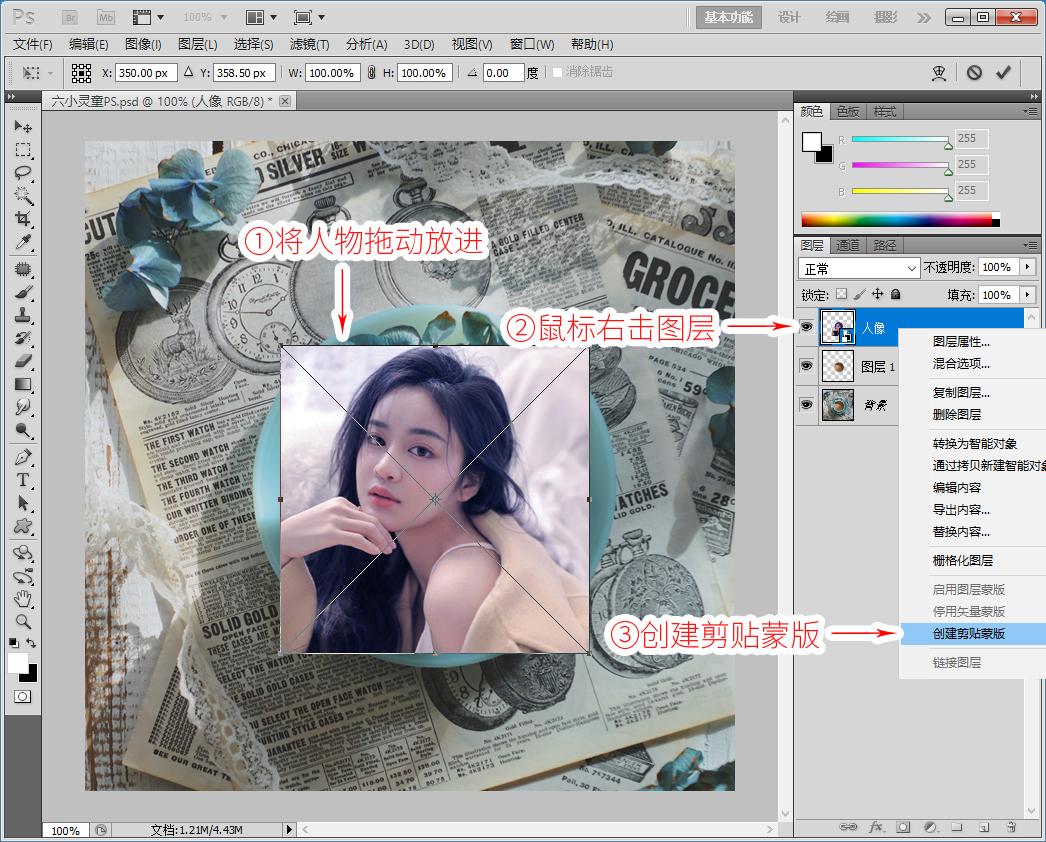The width and height of the screenshot is (1046, 842).
Task: Switch to the 通道 tab
Action: click(x=847, y=245)
